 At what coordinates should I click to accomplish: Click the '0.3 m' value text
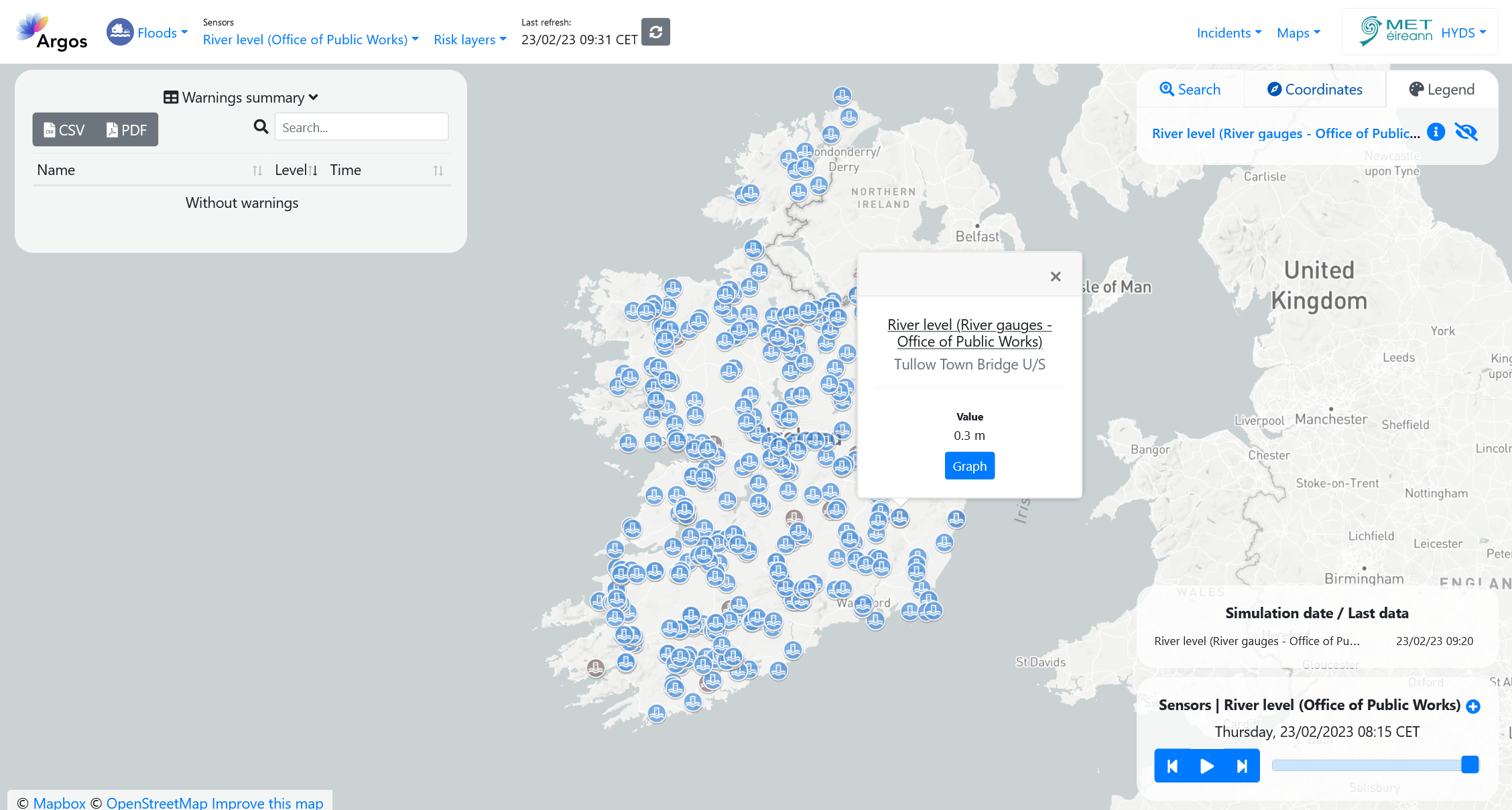point(969,436)
